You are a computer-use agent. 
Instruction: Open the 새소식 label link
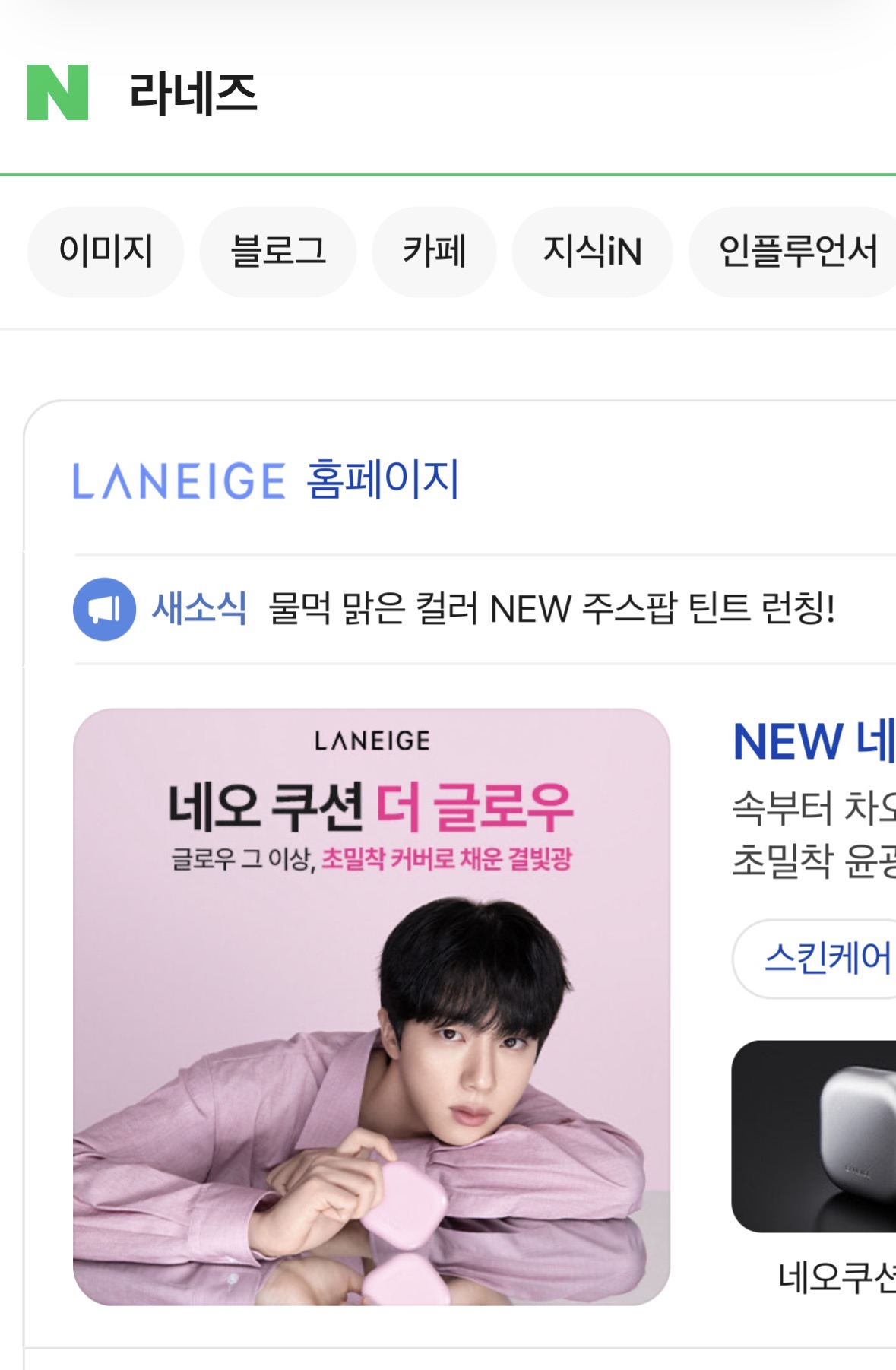pyautogui.click(x=199, y=608)
